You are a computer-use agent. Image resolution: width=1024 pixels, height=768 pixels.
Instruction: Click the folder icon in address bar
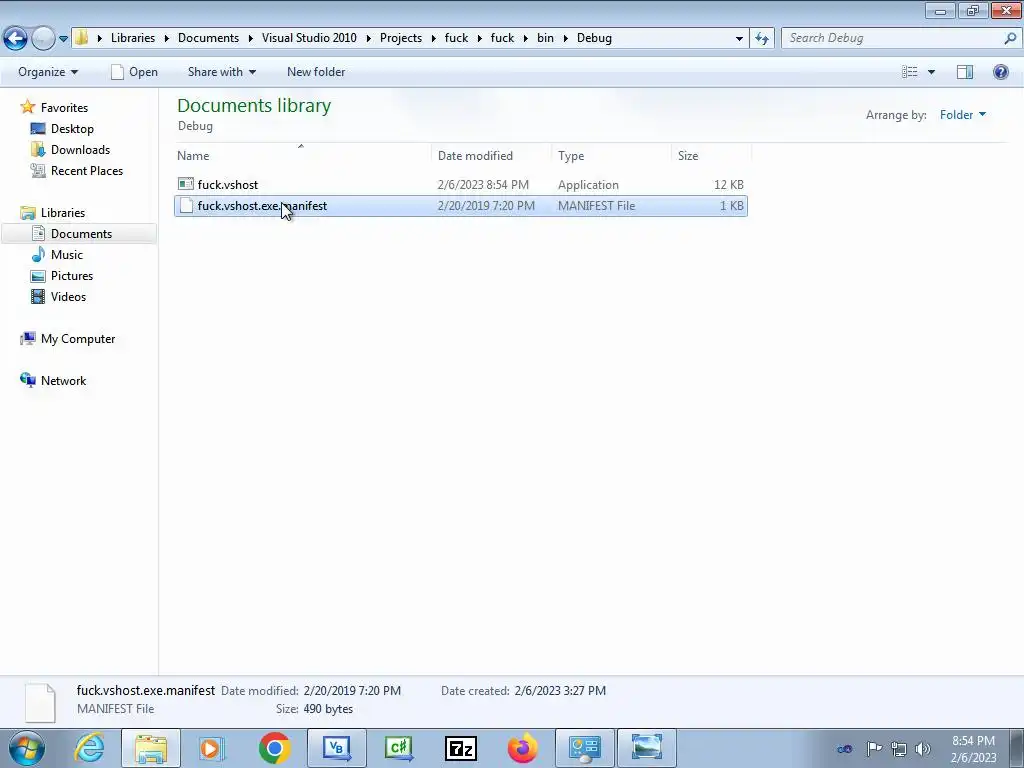click(x=82, y=38)
